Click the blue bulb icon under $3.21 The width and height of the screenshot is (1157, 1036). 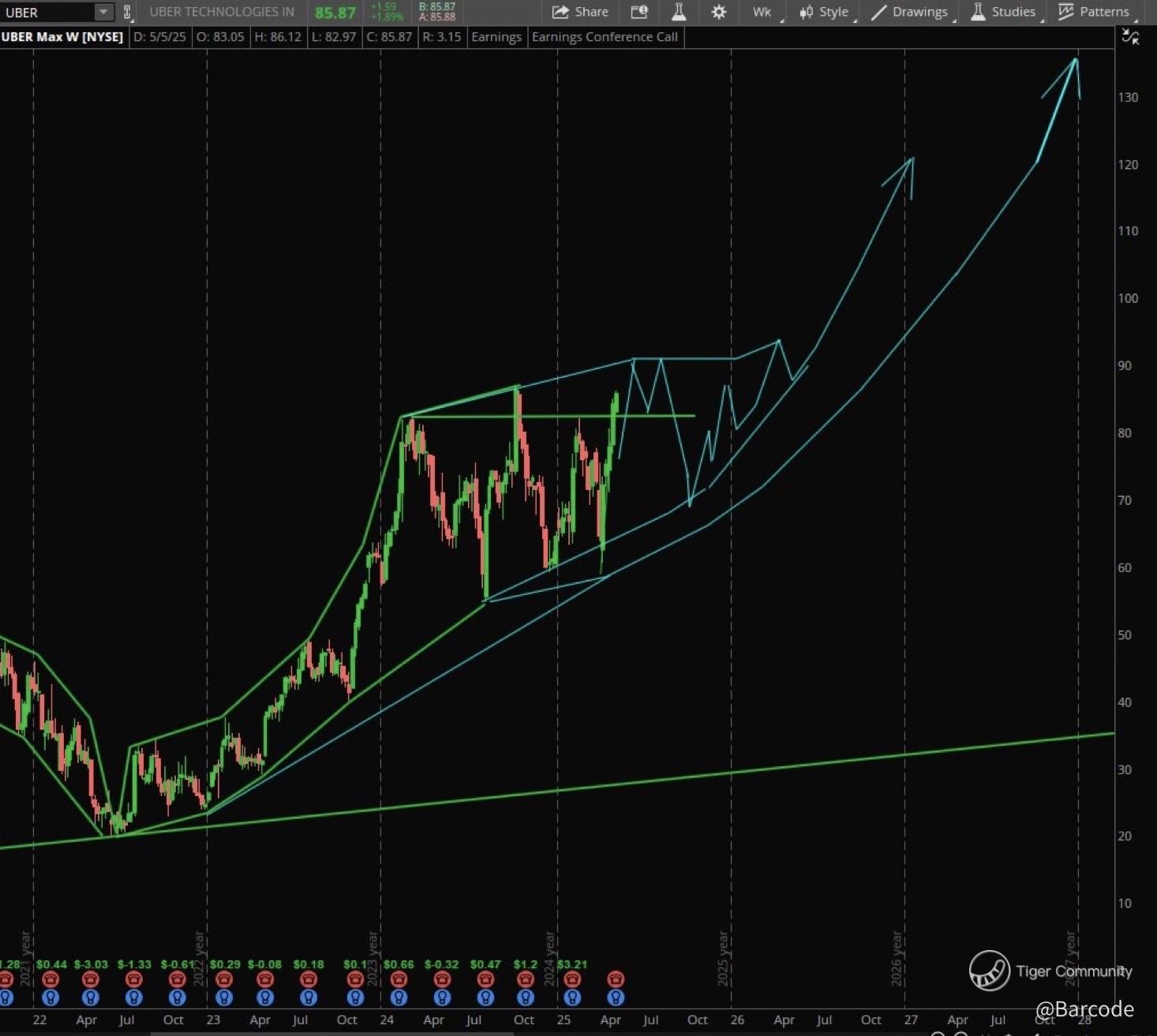point(572,997)
